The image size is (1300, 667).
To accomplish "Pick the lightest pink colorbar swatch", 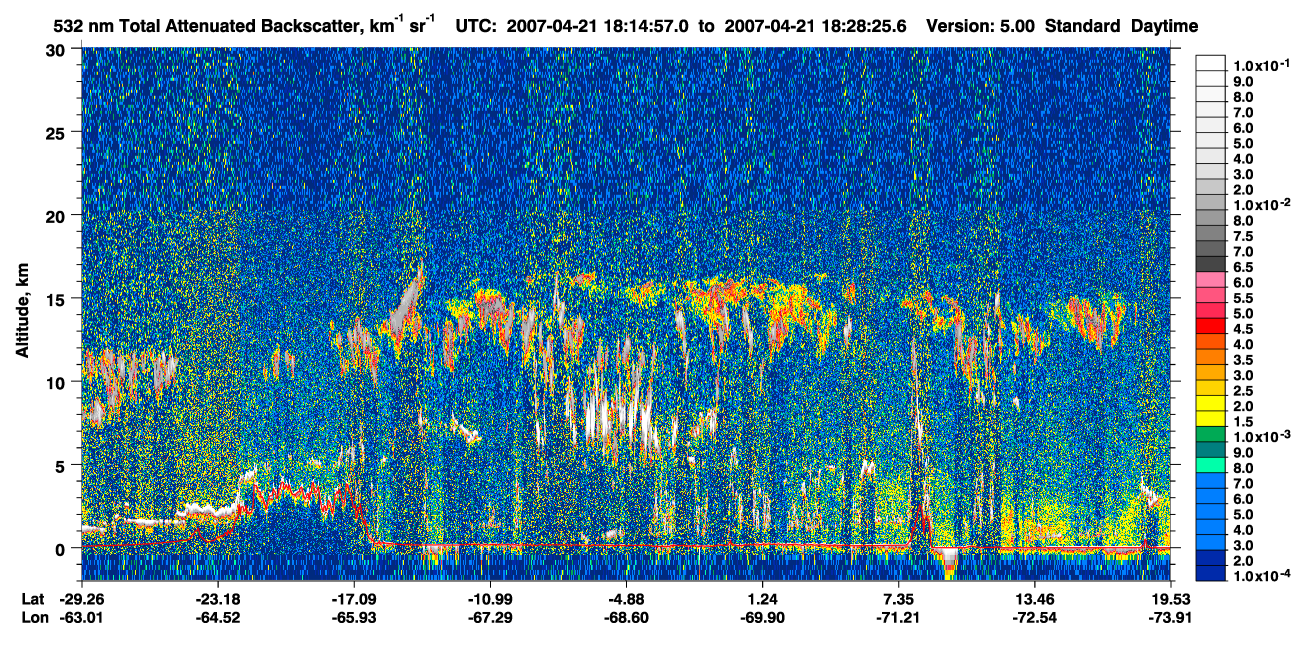I will [1211, 279].
